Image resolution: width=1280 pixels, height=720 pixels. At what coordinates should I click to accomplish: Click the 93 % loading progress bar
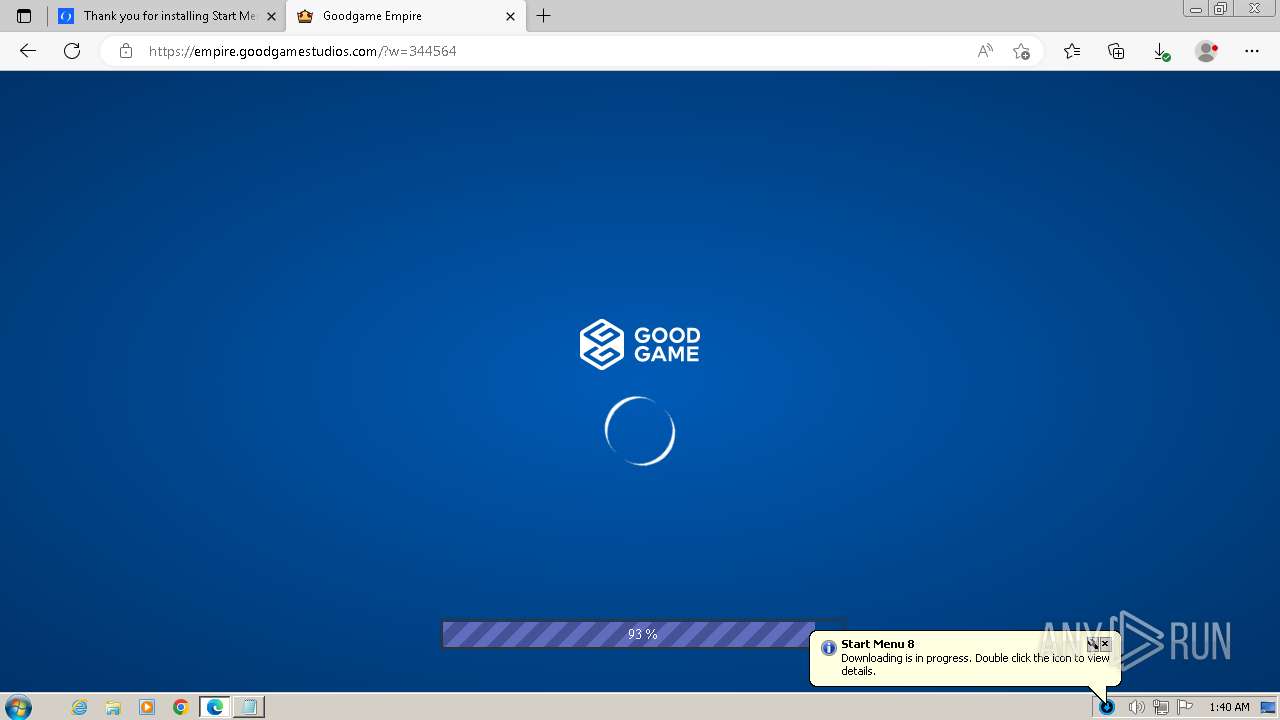click(644, 634)
